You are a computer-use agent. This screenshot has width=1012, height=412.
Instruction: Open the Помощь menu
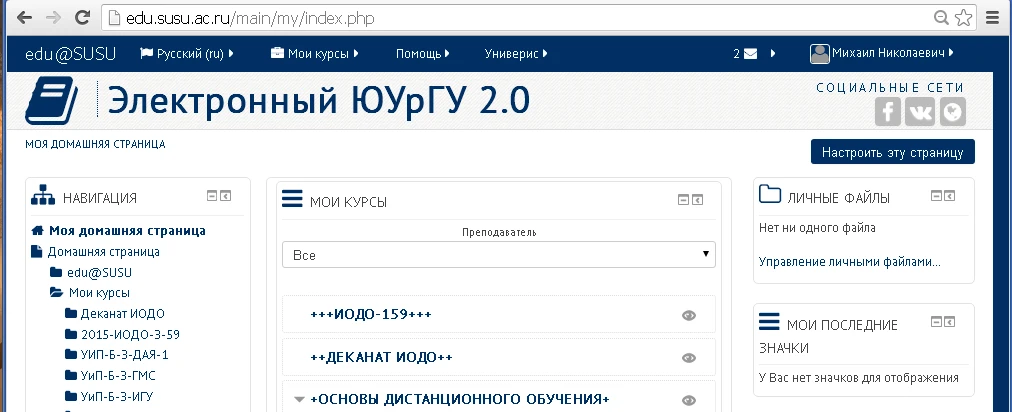tap(423, 54)
